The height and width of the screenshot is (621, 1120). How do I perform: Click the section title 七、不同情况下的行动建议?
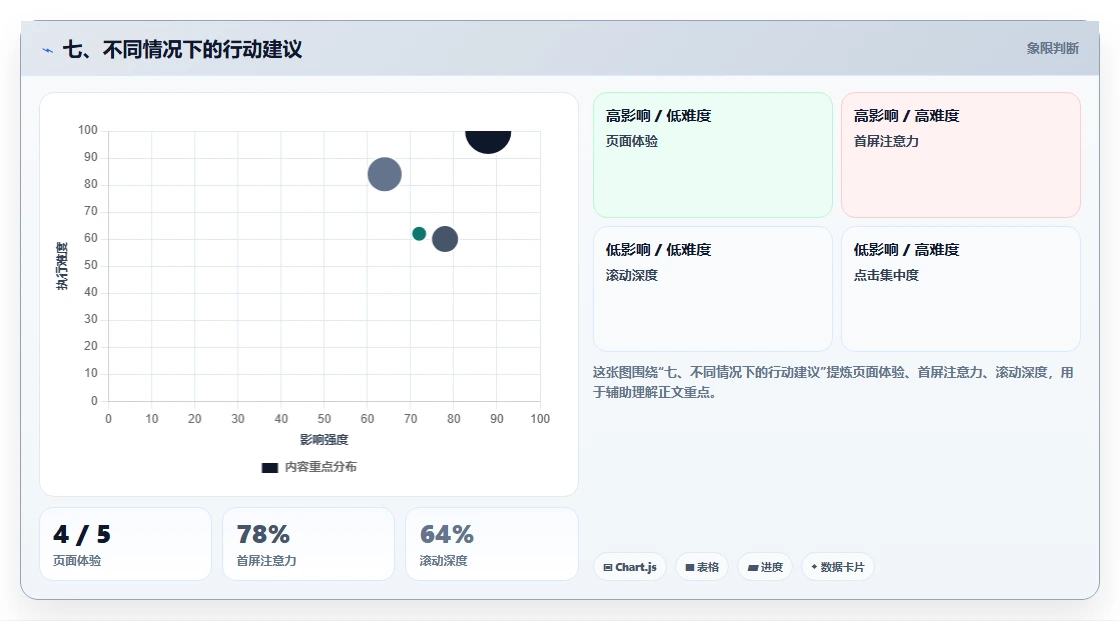(x=182, y=49)
